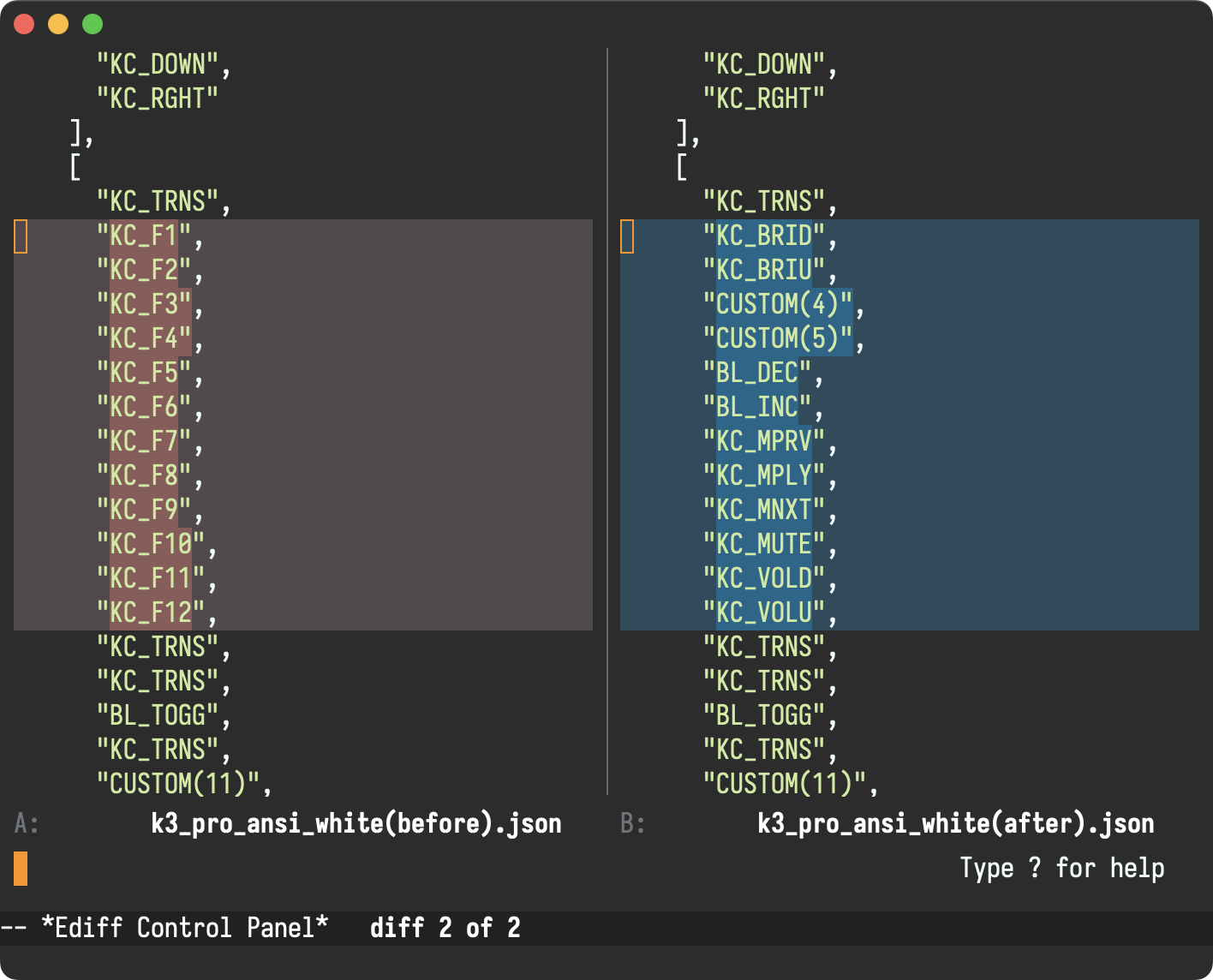
Task: Click the "A:" buffer label
Action: coord(27,824)
